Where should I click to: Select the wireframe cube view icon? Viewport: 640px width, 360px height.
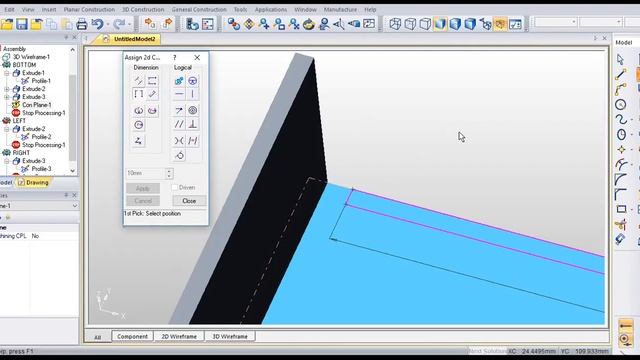[395, 24]
